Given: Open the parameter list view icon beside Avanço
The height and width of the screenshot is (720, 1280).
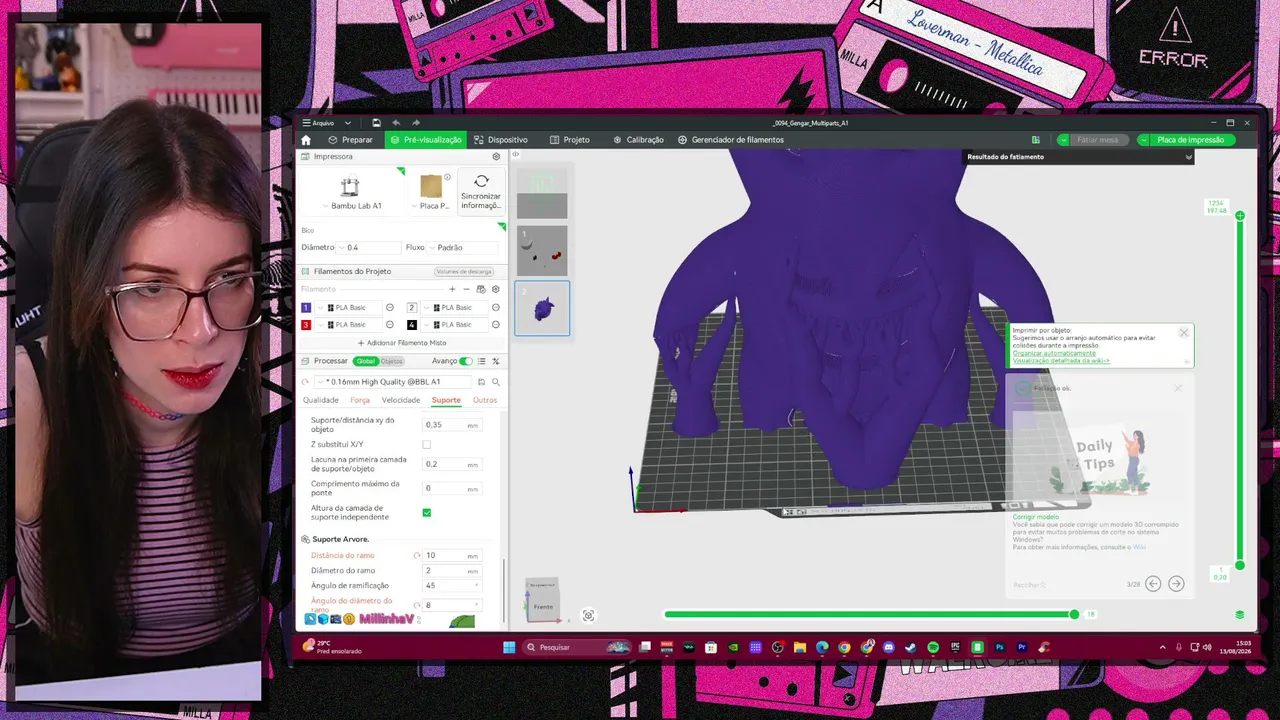Looking at the screenshot, I should [481, 361].
